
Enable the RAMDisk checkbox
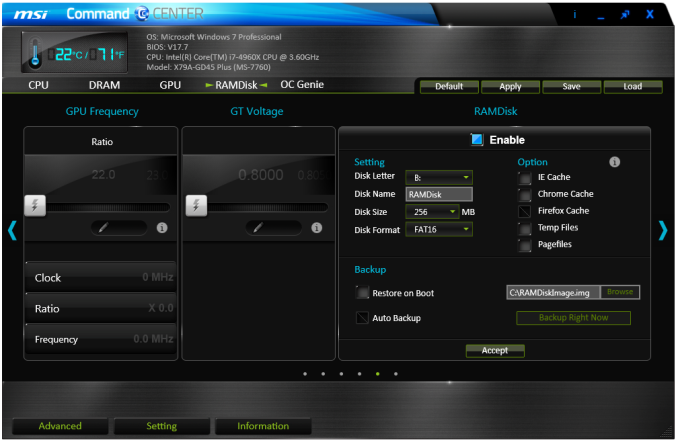477,140
